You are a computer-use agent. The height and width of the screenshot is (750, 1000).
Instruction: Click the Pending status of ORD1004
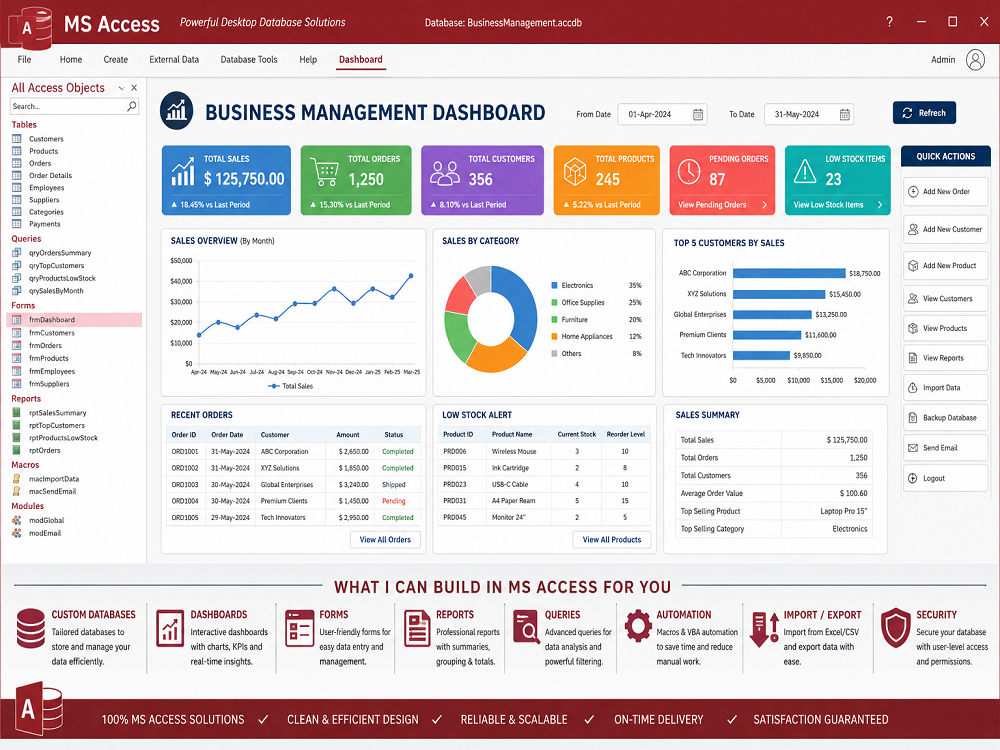pos(393,501)
